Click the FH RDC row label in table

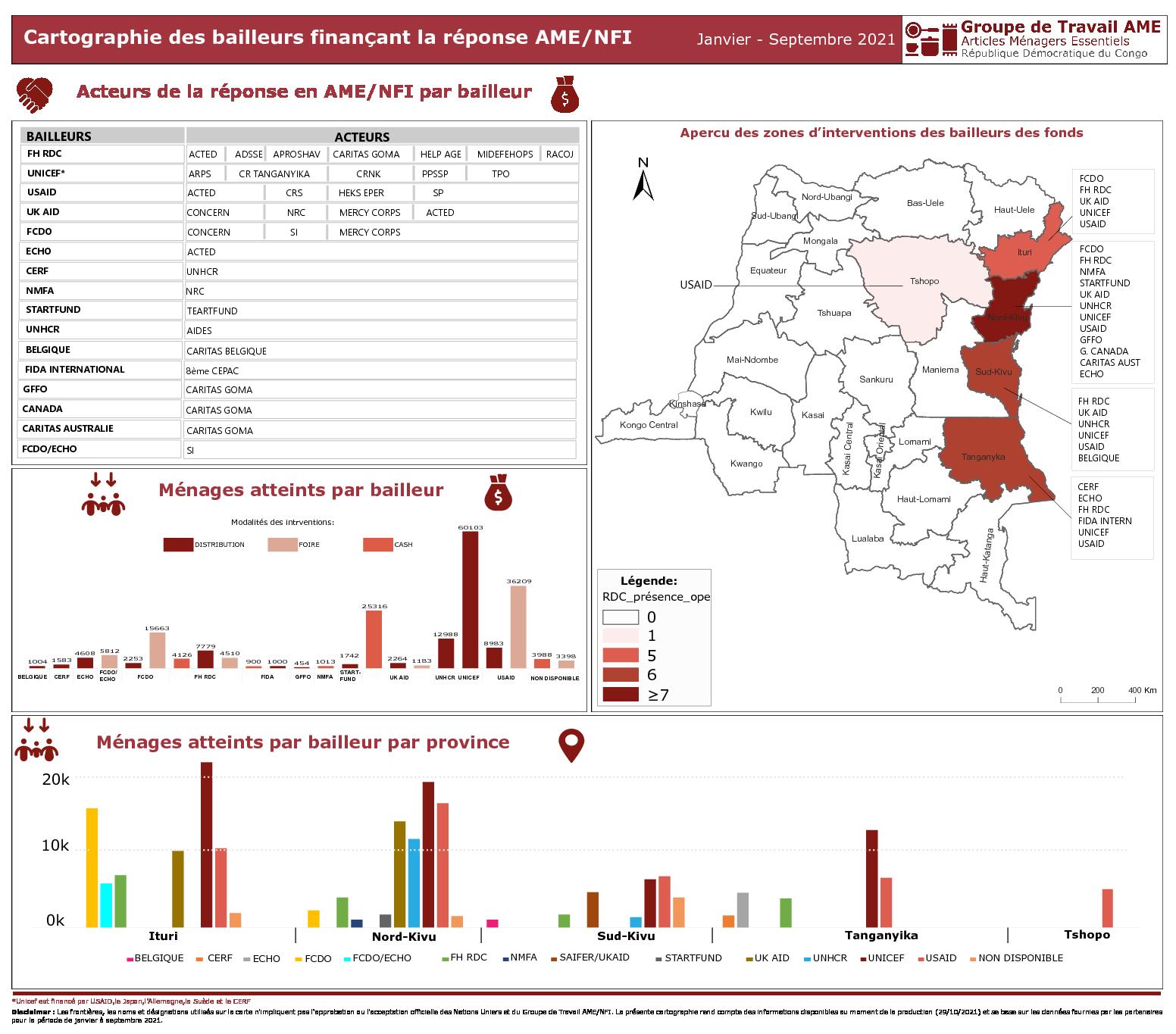pyautogui.click(x=44, y=154)
